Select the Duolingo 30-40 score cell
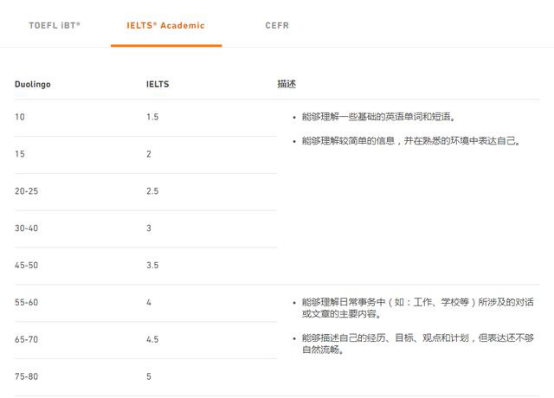This screenshot has height=398, width=554. tap(26, 228)
